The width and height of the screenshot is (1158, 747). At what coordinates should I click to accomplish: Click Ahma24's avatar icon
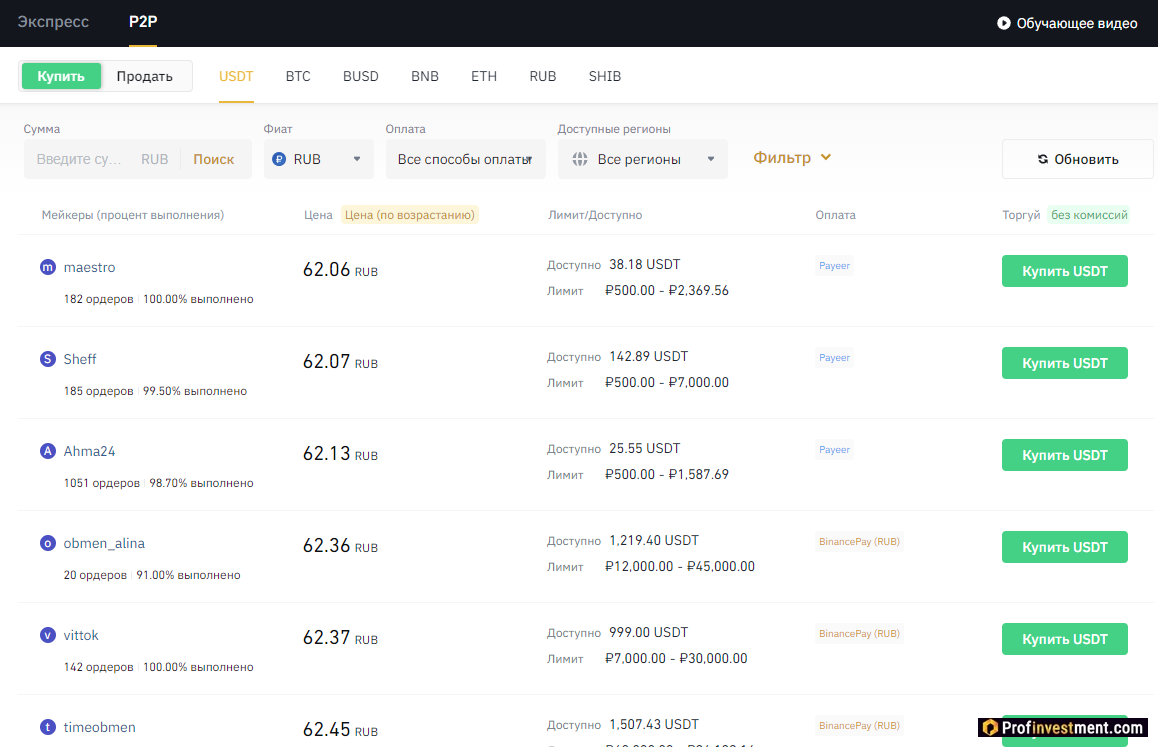48,451
